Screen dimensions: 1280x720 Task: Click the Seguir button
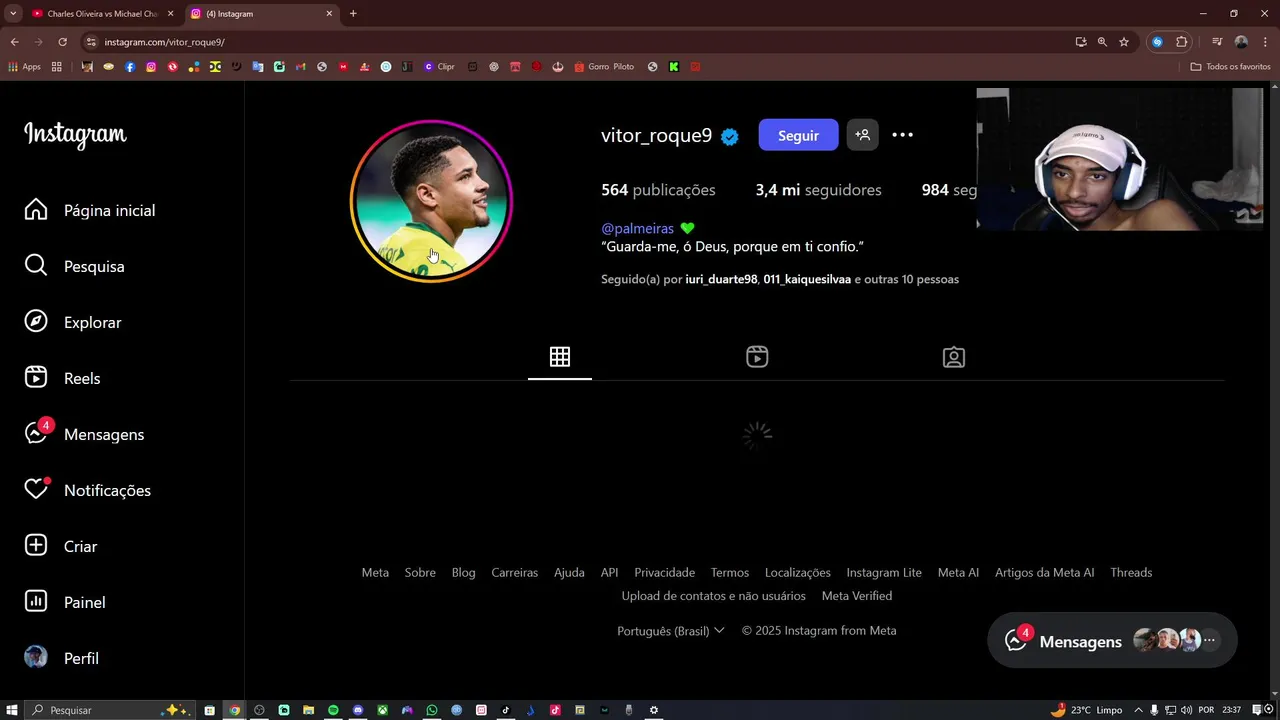tap(798, 135)
